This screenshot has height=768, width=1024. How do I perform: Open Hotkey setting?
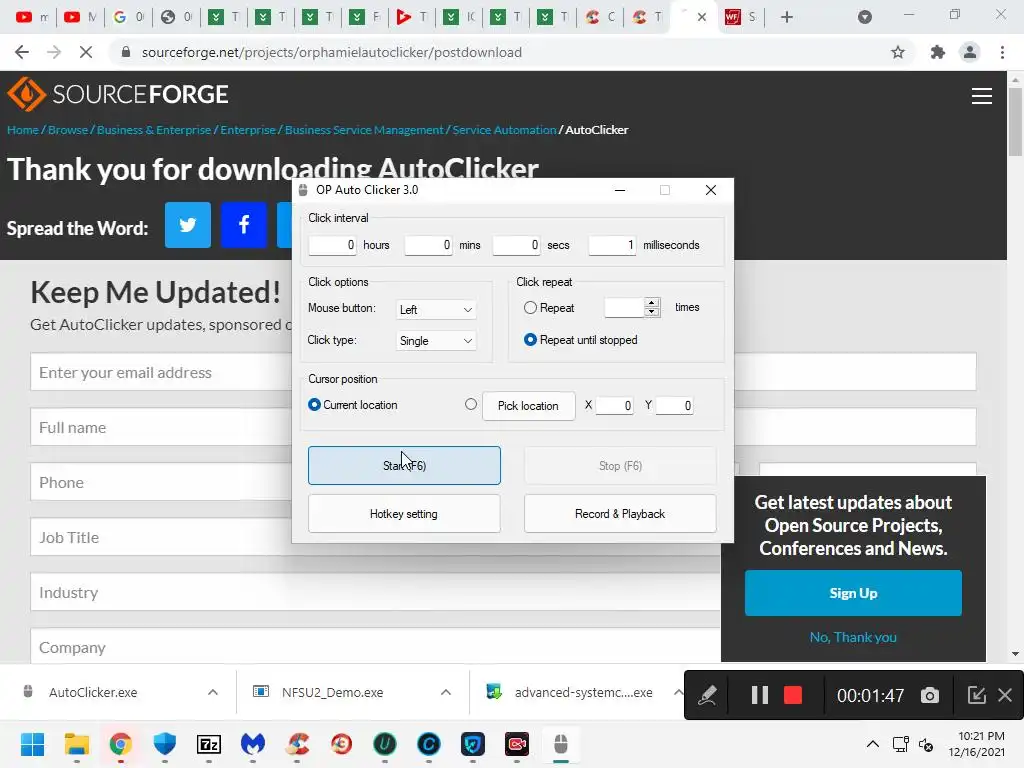404,514
